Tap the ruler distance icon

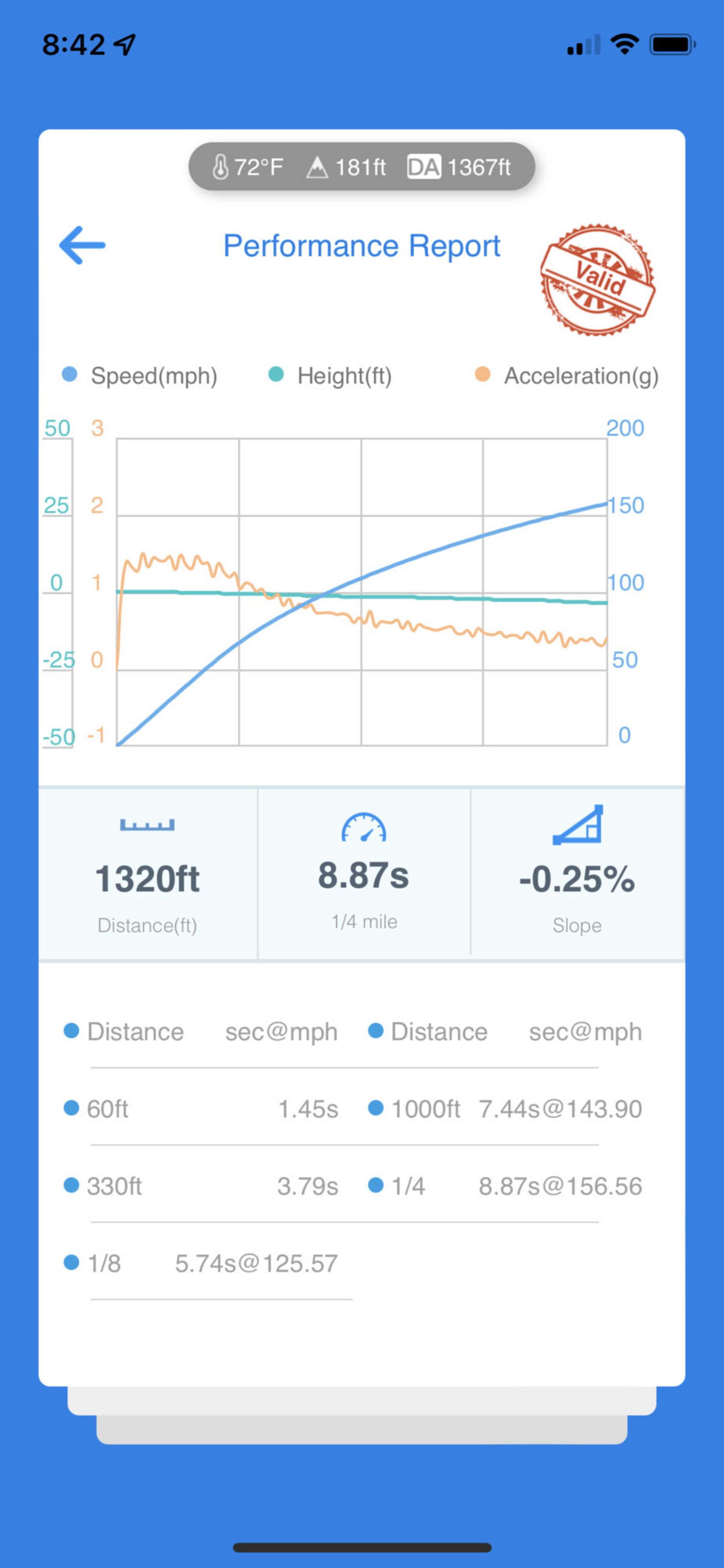tap(147, 825)
